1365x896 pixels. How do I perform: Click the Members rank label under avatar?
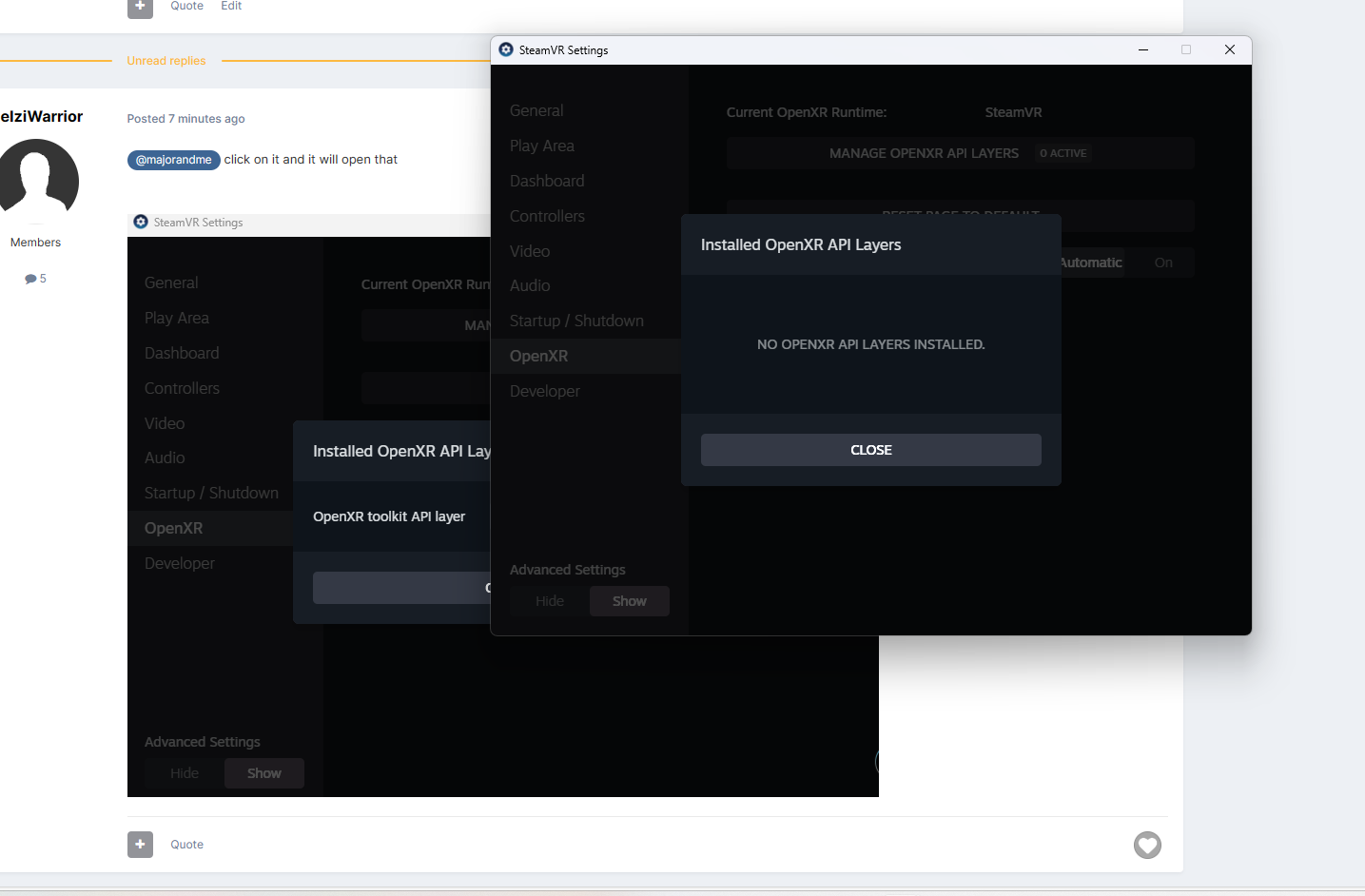click(35, 243)
